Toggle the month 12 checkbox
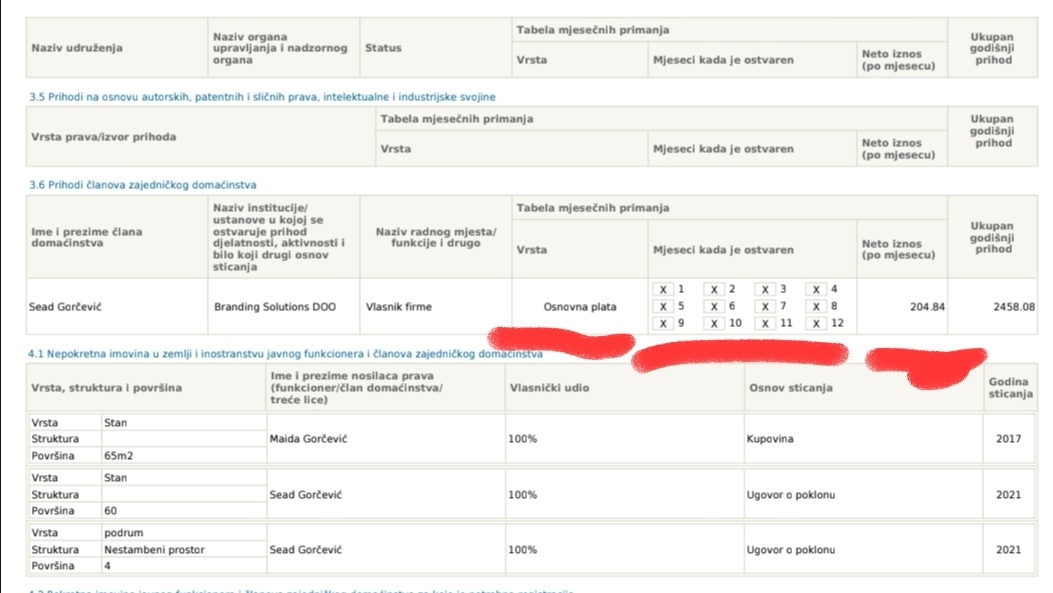1053x593 pixels. 816,323
